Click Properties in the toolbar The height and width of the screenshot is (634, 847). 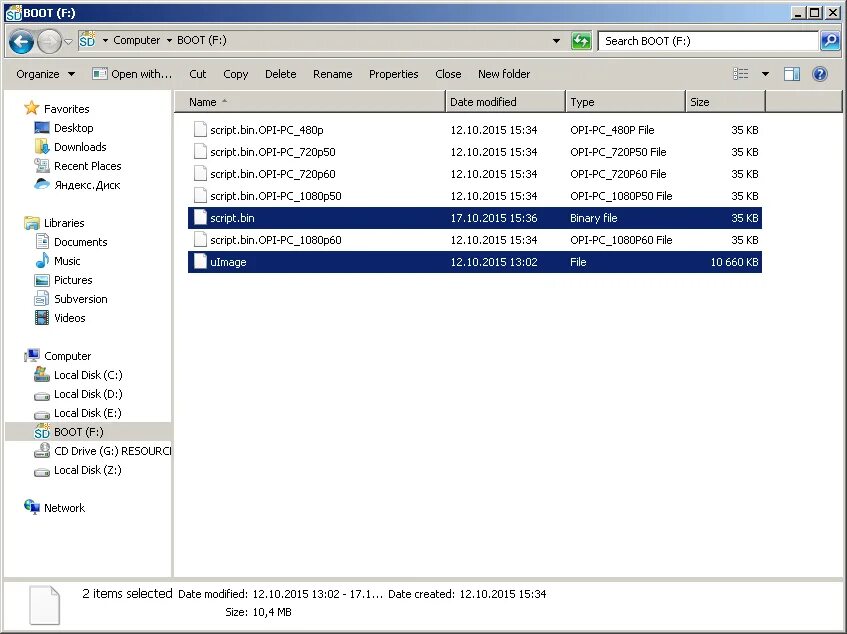393,74
